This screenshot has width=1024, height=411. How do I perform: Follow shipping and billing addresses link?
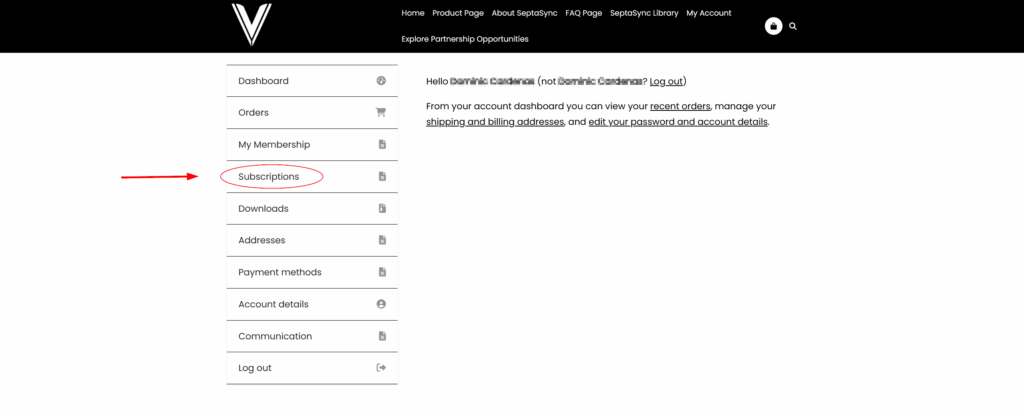click(x=494, y=122)
